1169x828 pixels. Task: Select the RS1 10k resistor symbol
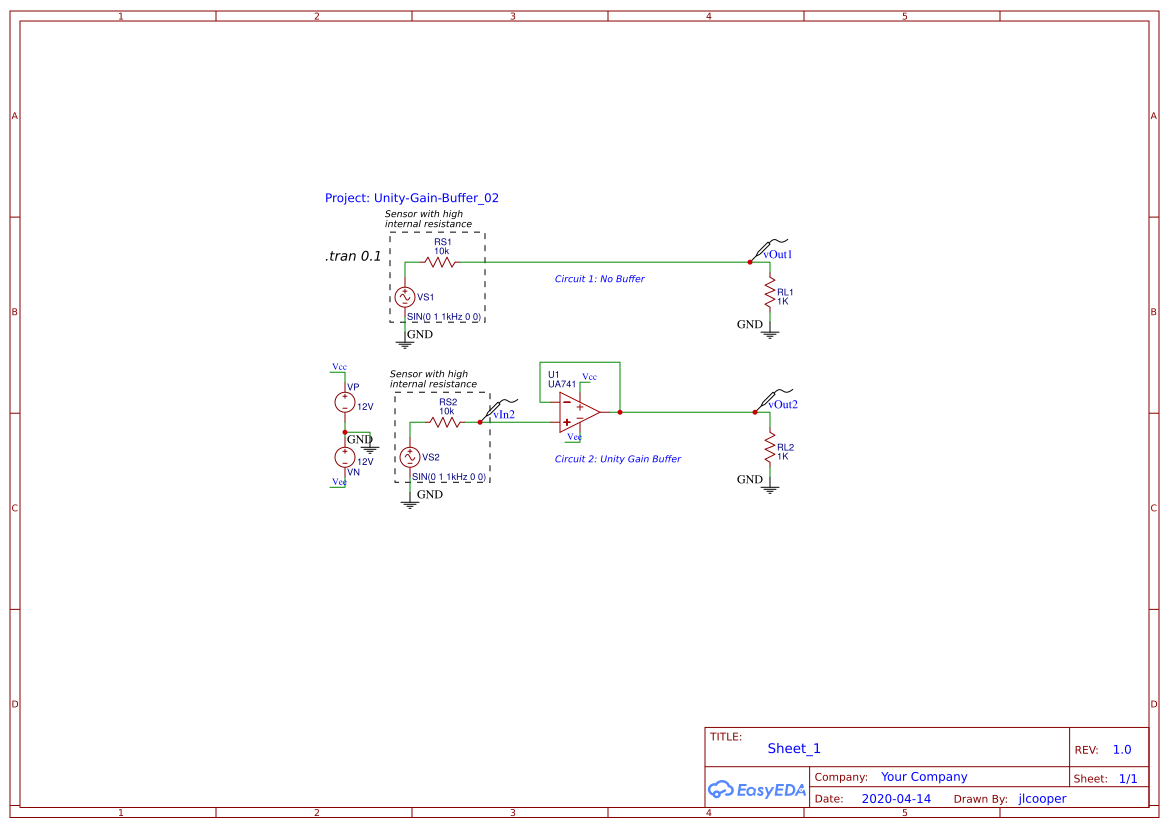[440, 261]
